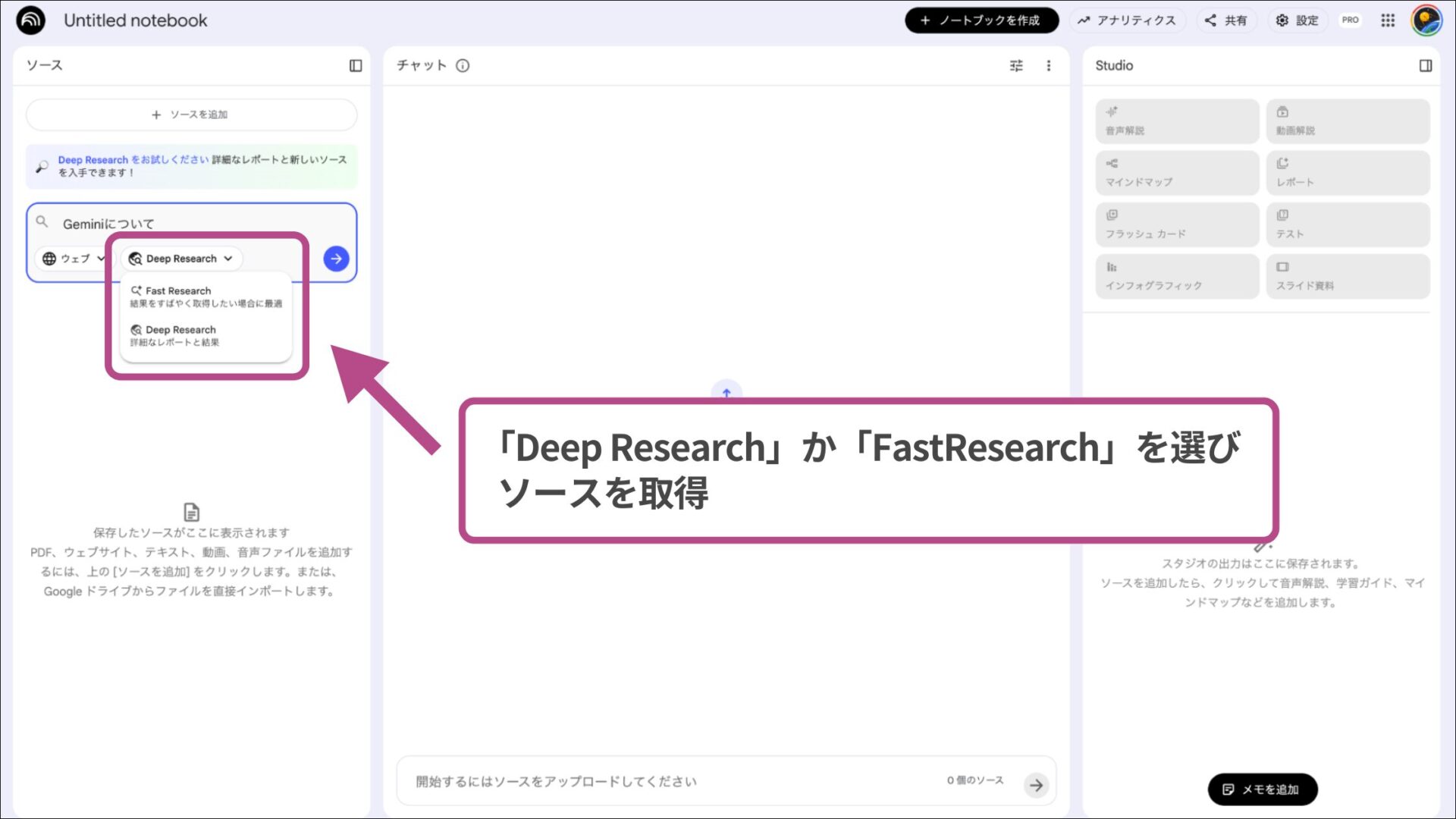
Task: Click the ノートブックを作成 button
Action: pyautogui.click(x=981, y=20)
